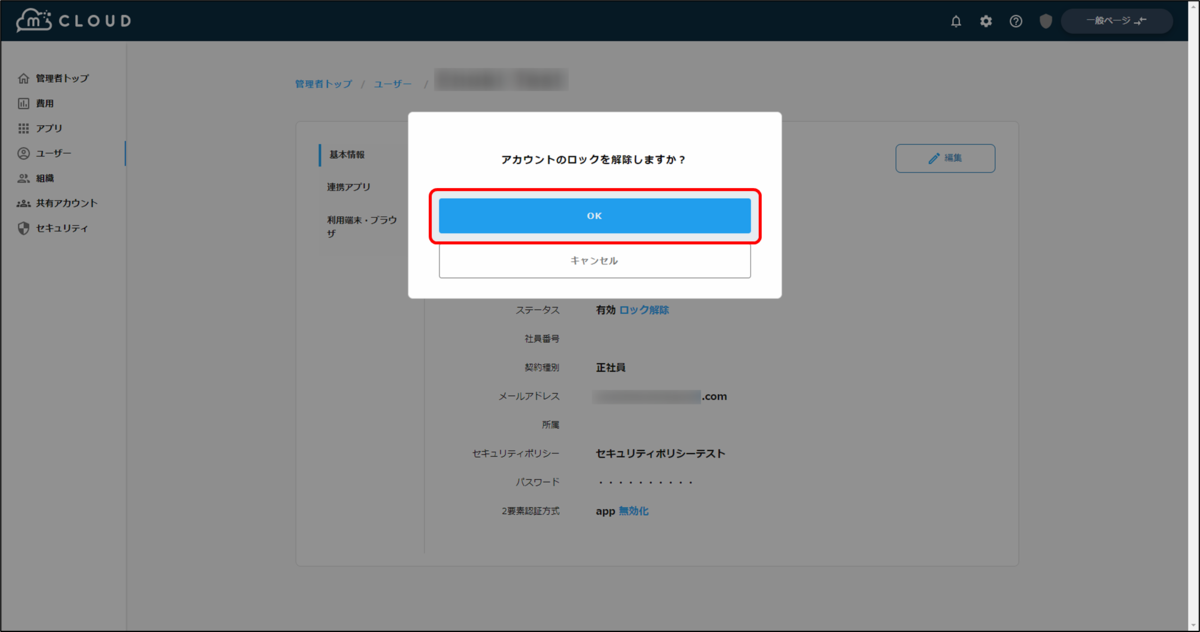Select the 費用 chart icon

[22, 102]
